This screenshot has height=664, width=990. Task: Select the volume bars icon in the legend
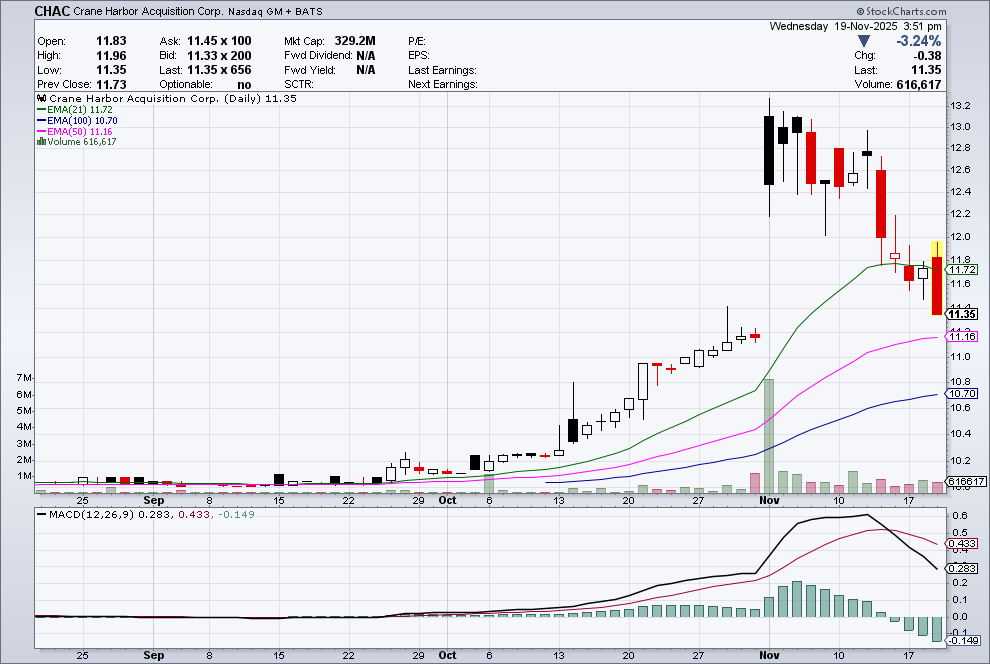pyautogui.click(x=39, y=141)
